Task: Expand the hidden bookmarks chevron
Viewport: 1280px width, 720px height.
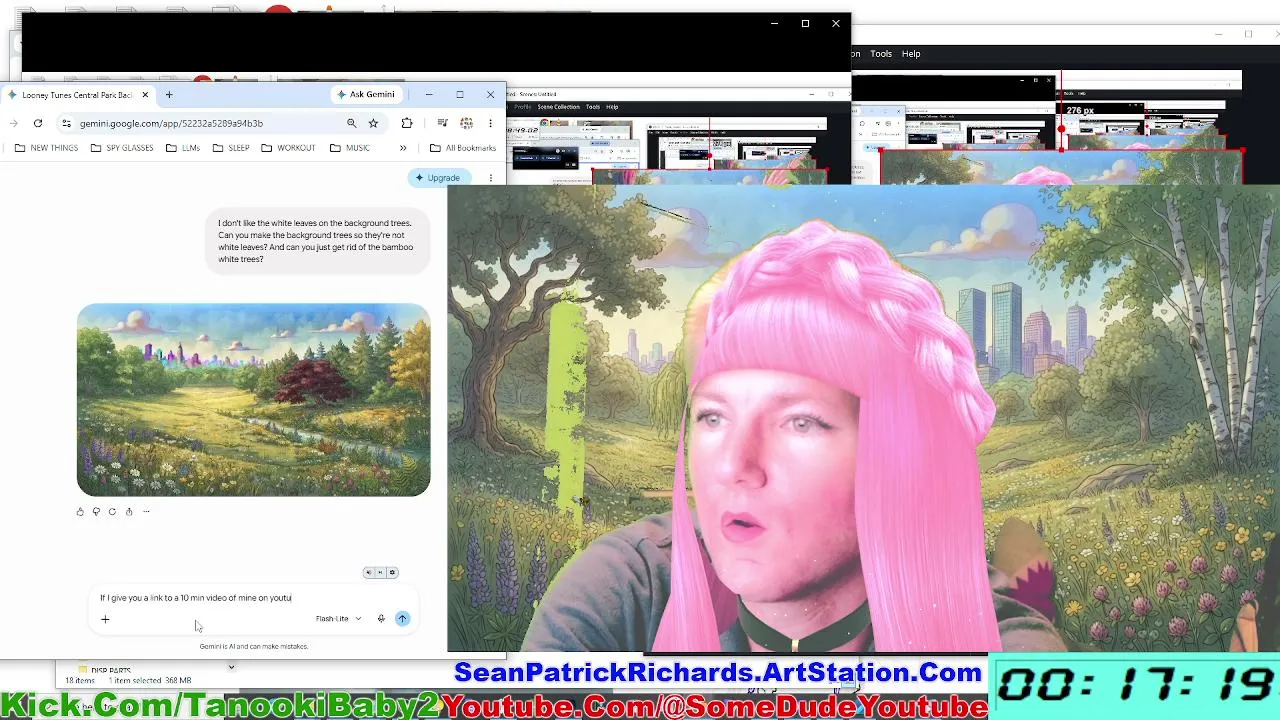Action: pos(403,148)
